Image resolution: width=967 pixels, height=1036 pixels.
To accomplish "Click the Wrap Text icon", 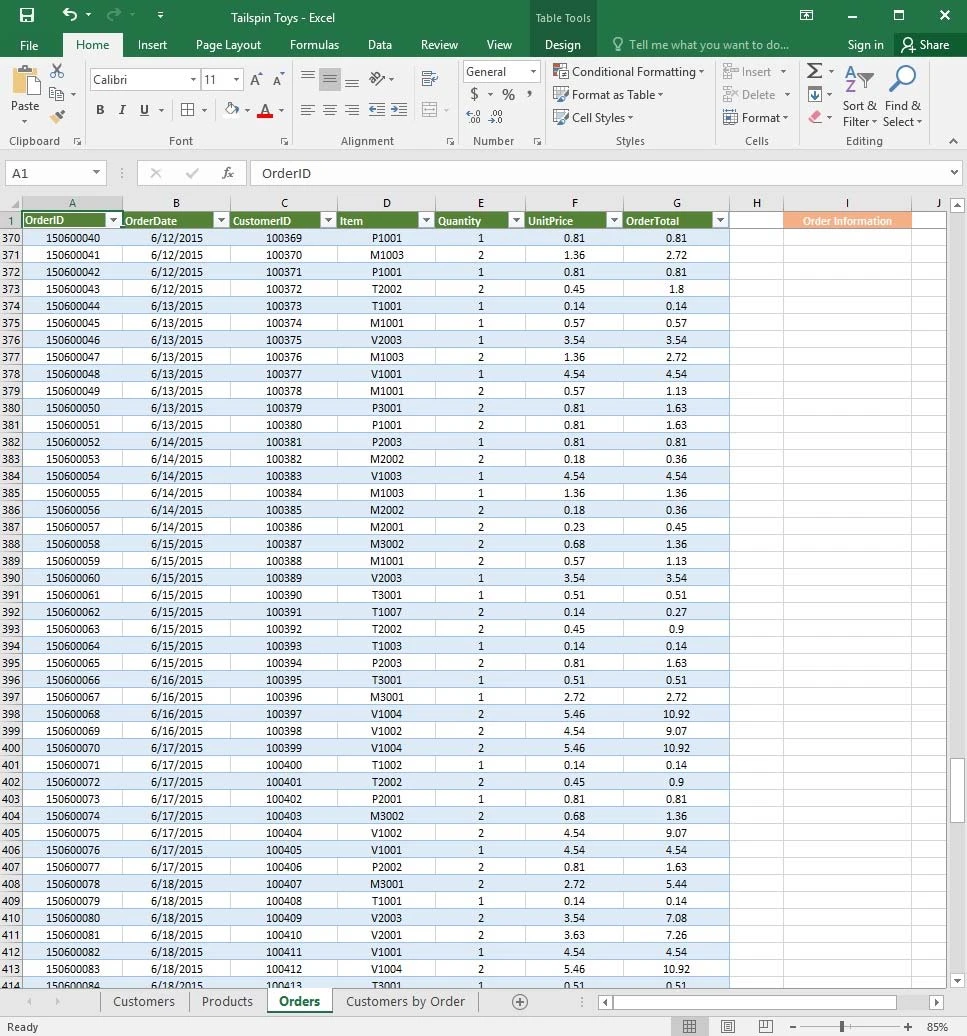I will click(x=430, y=79).
